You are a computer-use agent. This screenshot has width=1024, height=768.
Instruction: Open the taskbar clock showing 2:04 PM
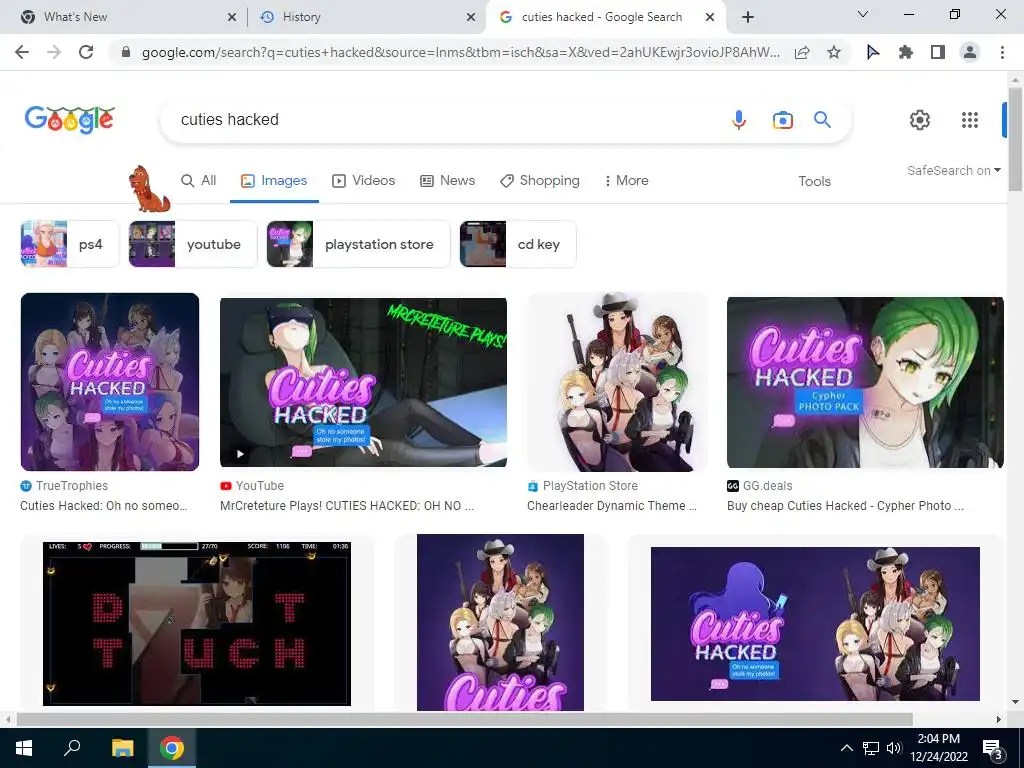[x=938, y=748]
